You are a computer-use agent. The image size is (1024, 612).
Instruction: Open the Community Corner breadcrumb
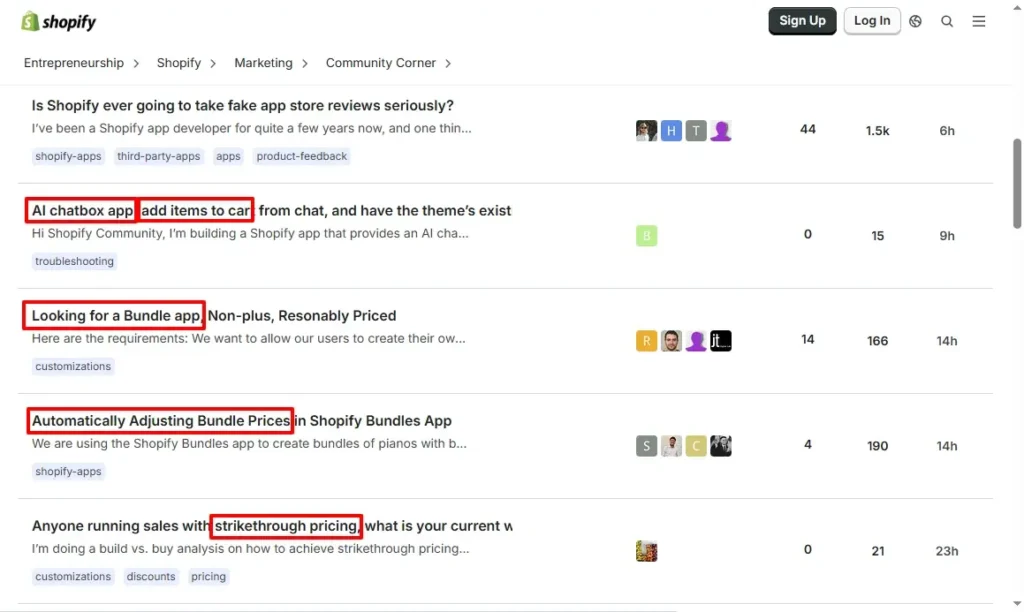tap(380, 62)
